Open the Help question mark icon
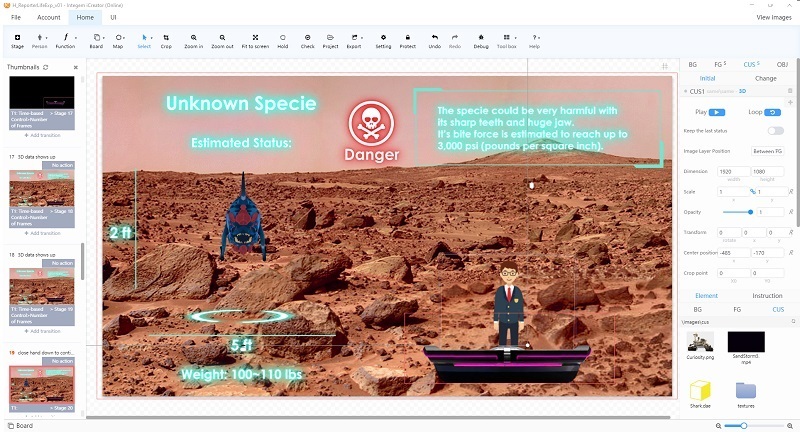 pos(534,37)
